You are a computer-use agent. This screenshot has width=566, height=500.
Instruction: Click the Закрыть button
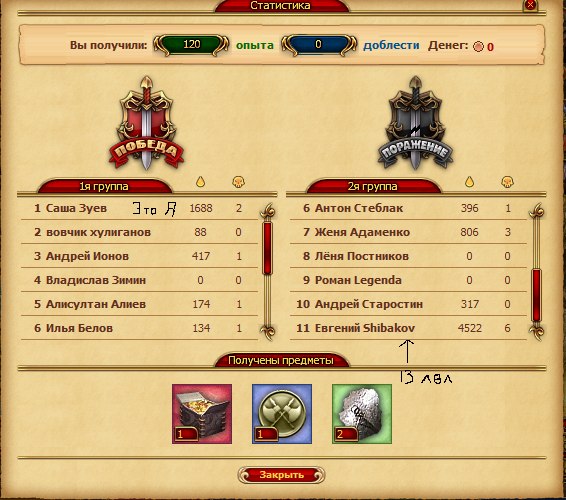click(x=282, y=475)
